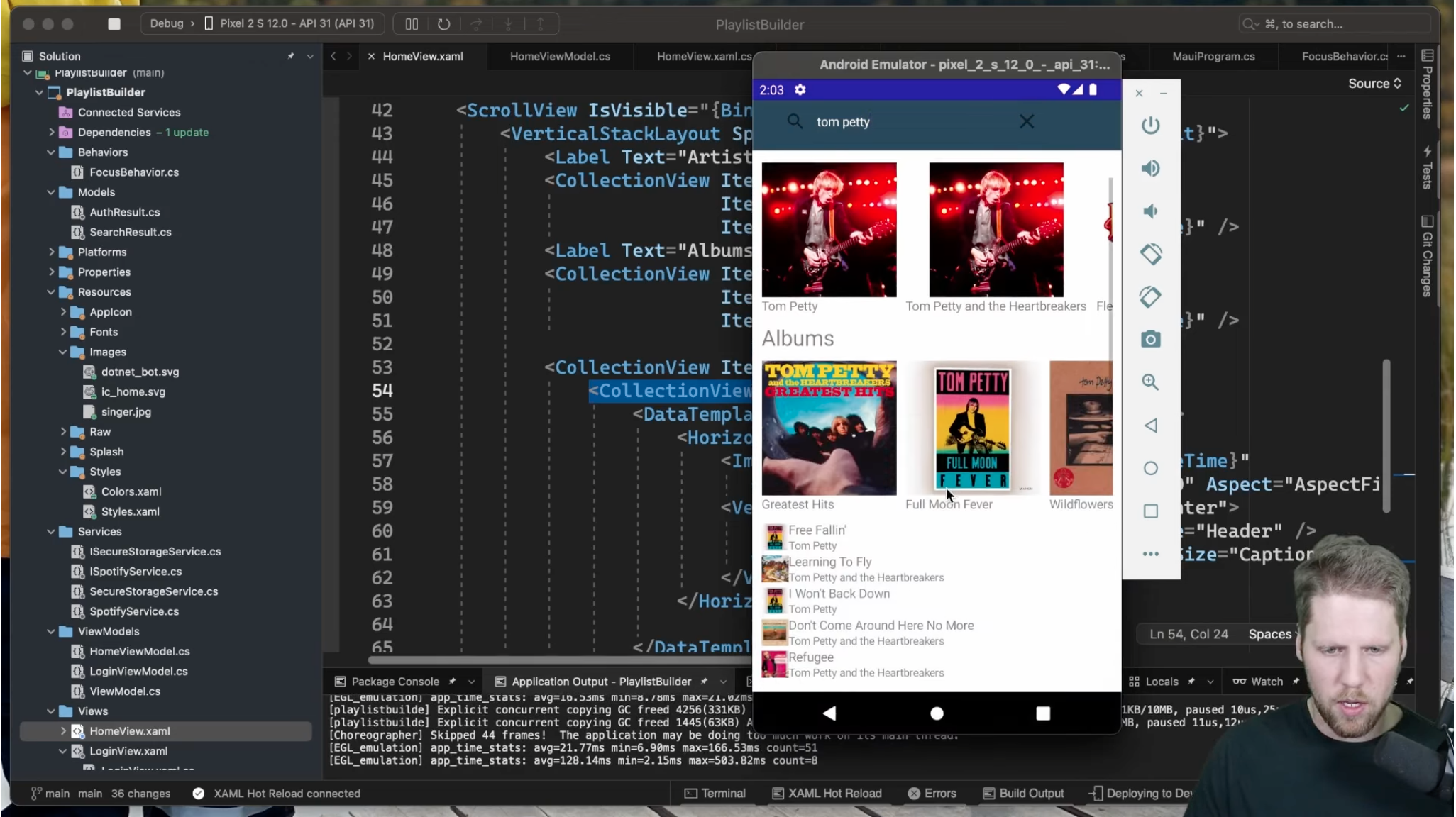Click the Spaces indentation setting
The width and height of the screenshot is (1456, 817).
click(1269, 634)
